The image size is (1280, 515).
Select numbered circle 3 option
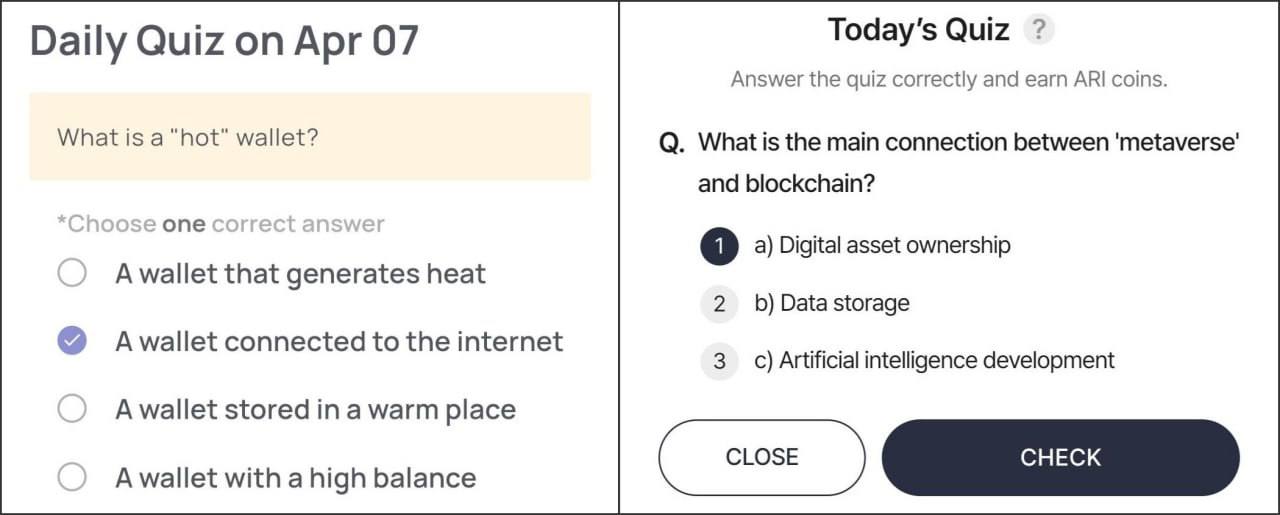click(x=719, y=361)
